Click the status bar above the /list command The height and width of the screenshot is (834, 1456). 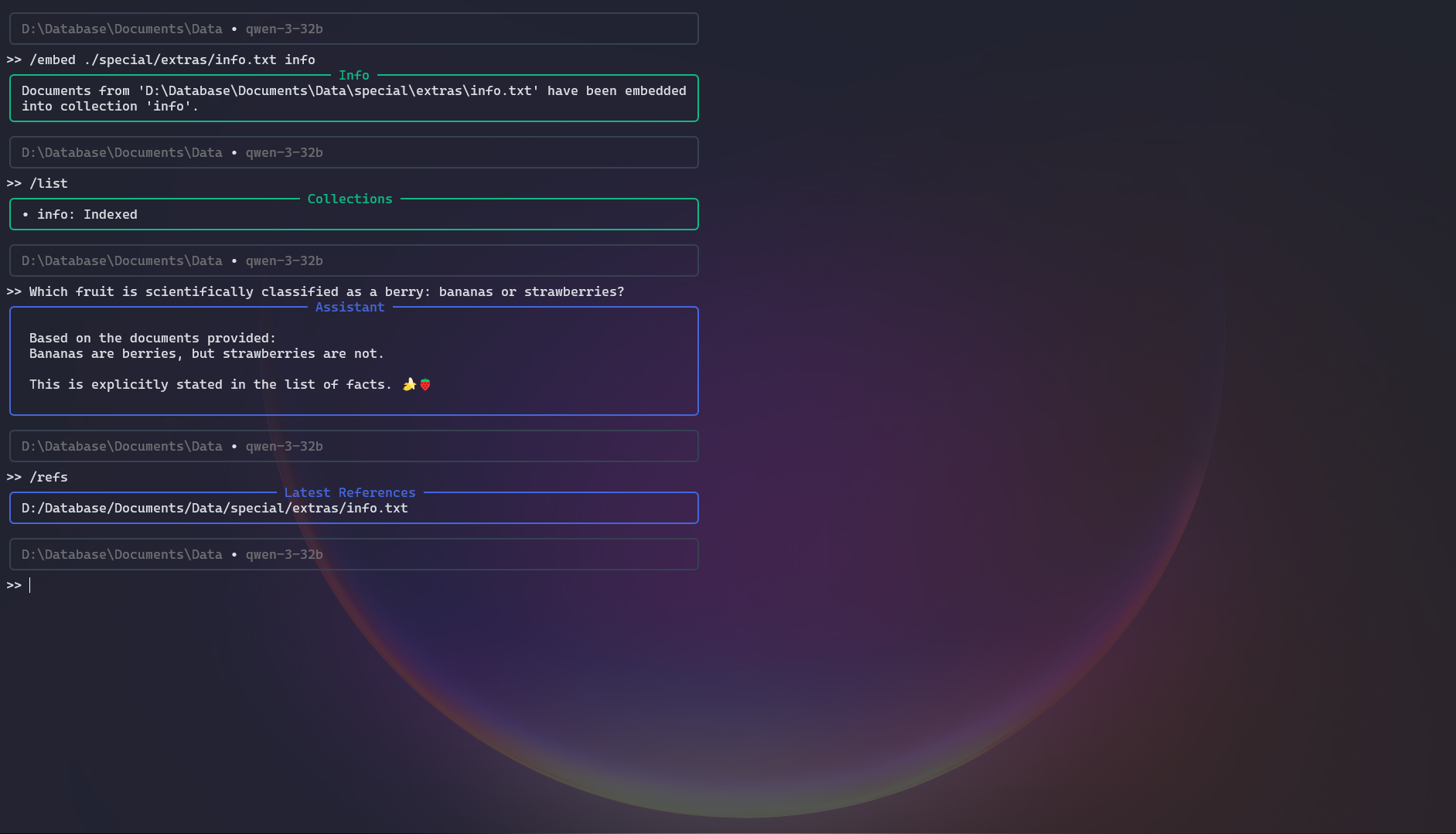[x=353, y=152]
